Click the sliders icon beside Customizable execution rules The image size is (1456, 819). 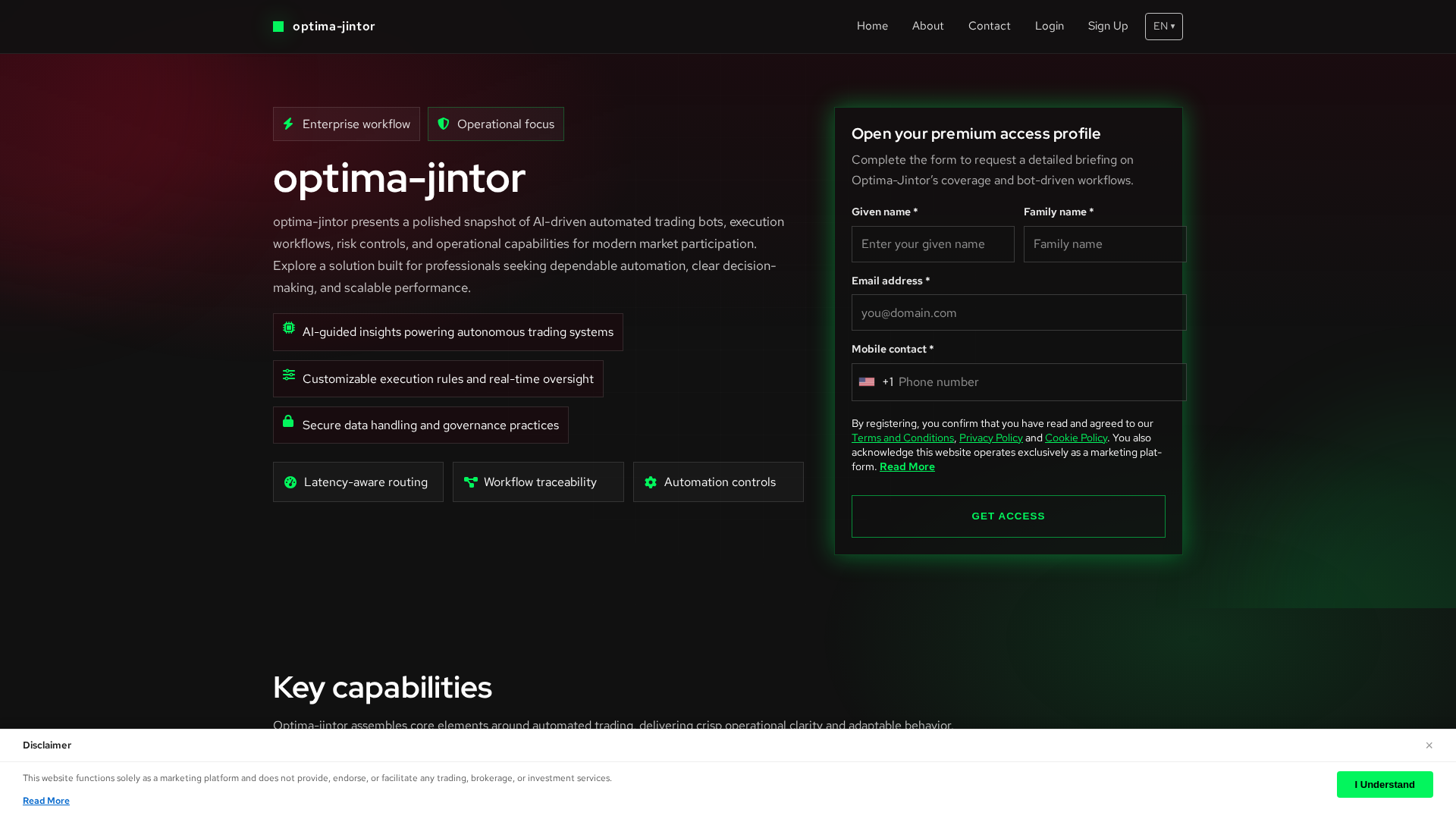289,375
